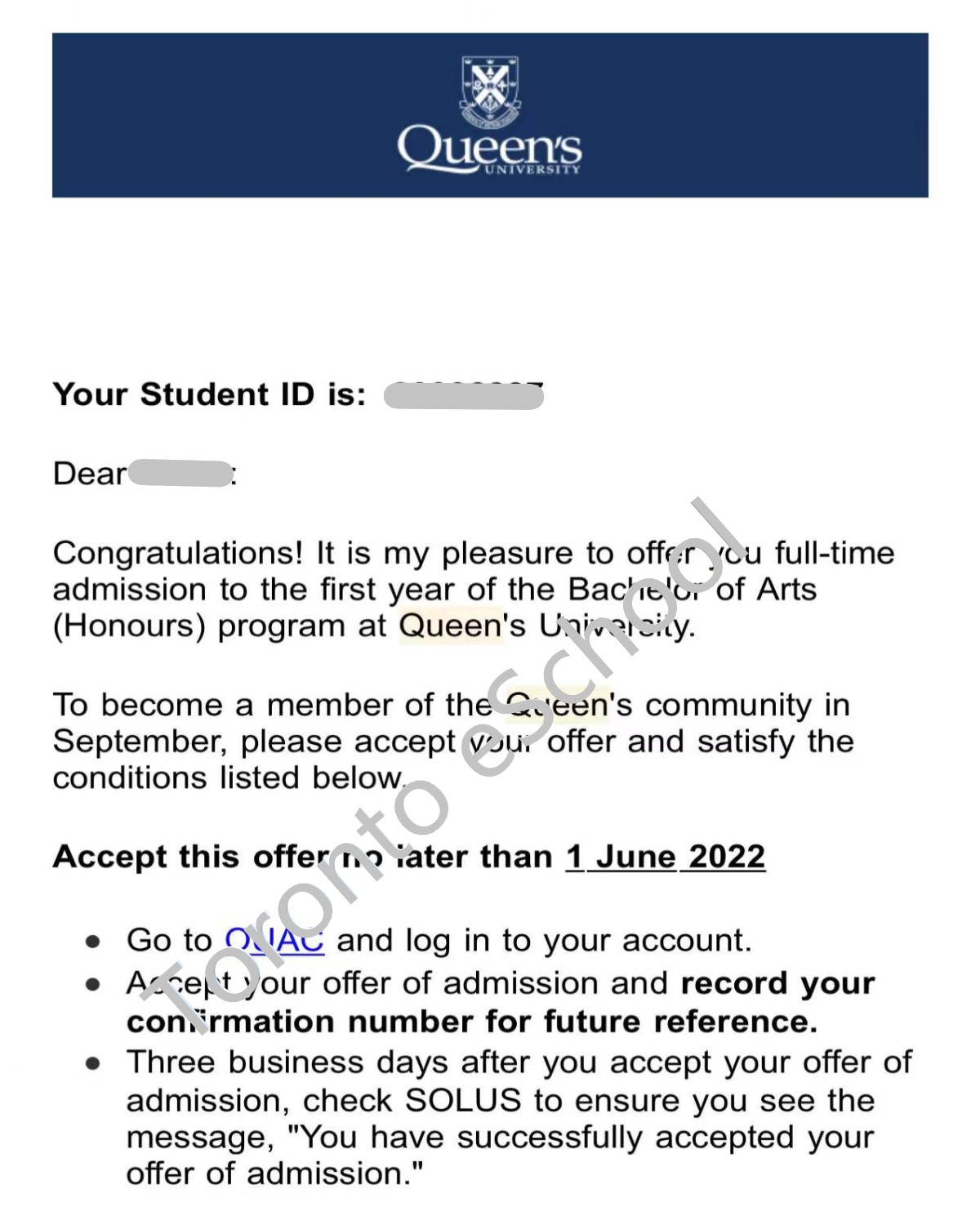Image resolution: width=980 pixels, height=1225 pixels.
Task: Open the OUAC link
Action: point(274,941)
